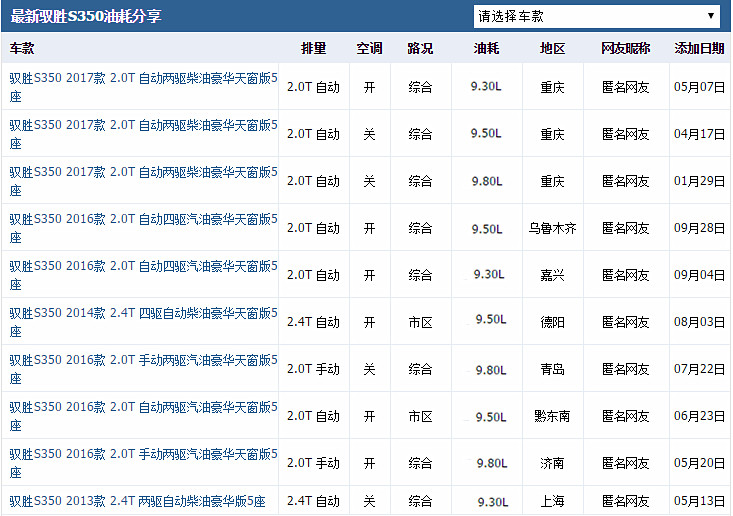Image resolution: width=733 pixels, height=516 pixels.
Task: Select the 9.30L value in the 05月07日 row
Action: pyautogui.click(x=486, y=86)
